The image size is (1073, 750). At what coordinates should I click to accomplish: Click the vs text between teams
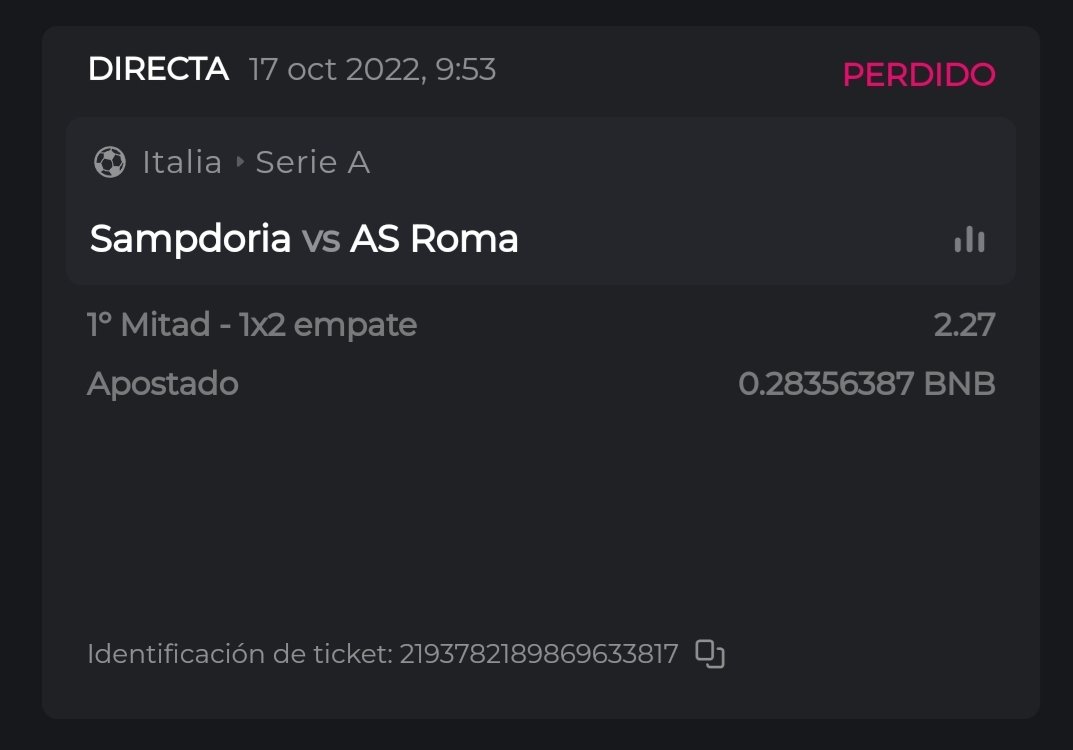point(320,239)
